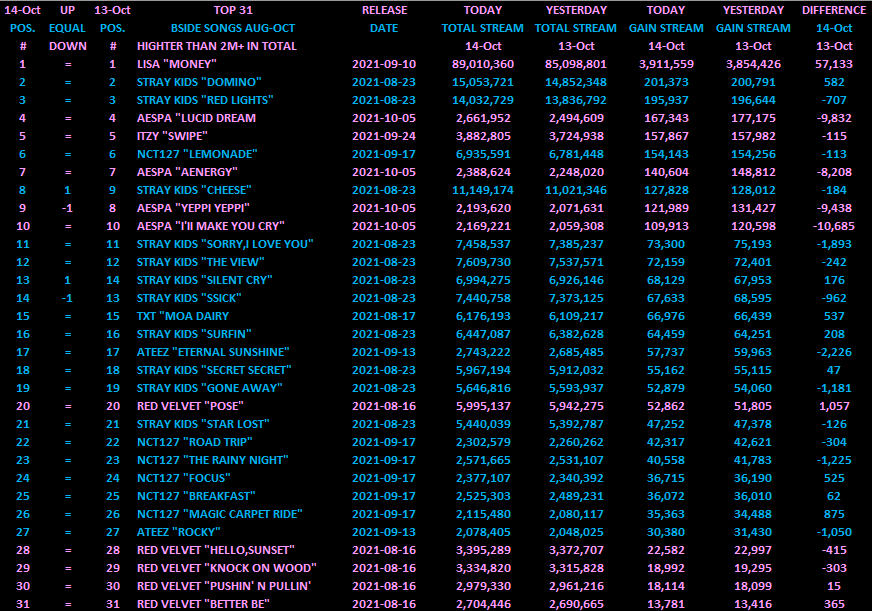Click the STRAY KIDS "THE VIEW" title
This screenshot has height=611, width=872.
[x=201, y=262]
